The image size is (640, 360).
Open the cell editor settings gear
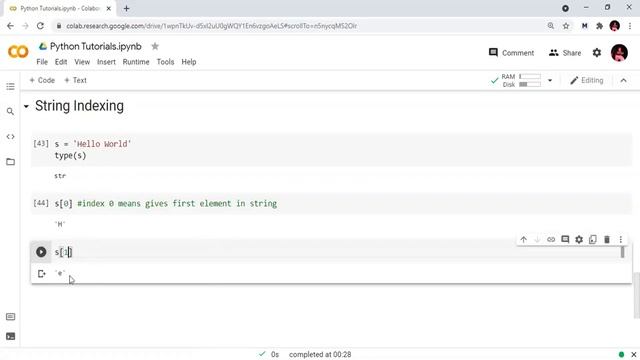579,240
